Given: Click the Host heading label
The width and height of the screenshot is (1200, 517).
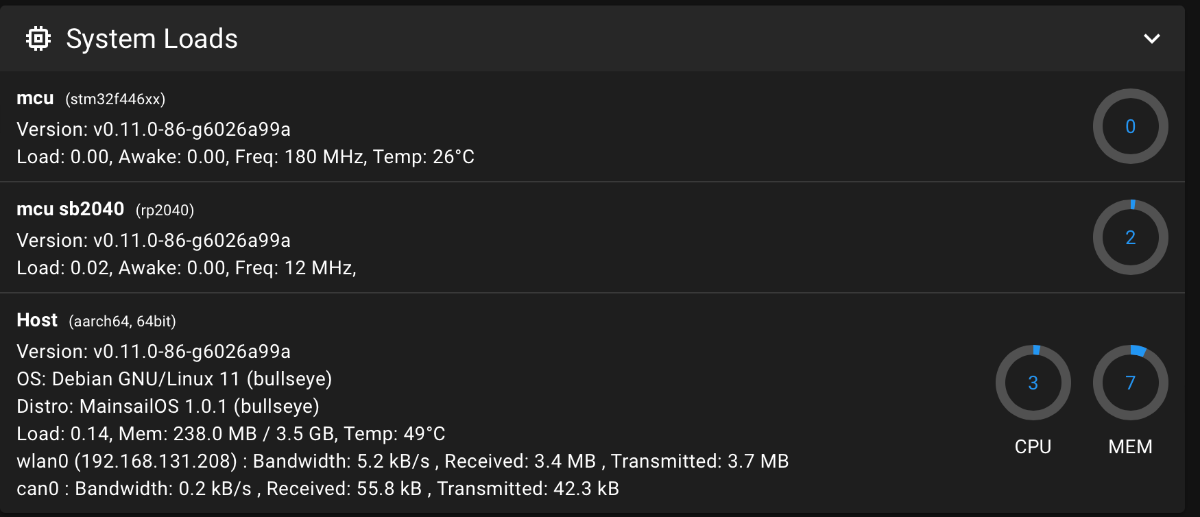Looking at the screenshot, I should coord(37,320).
